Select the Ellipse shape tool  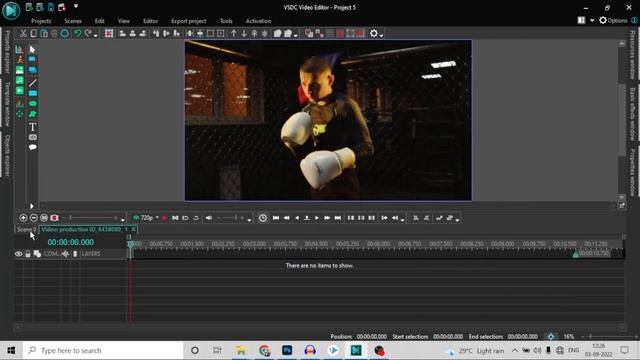33,104
